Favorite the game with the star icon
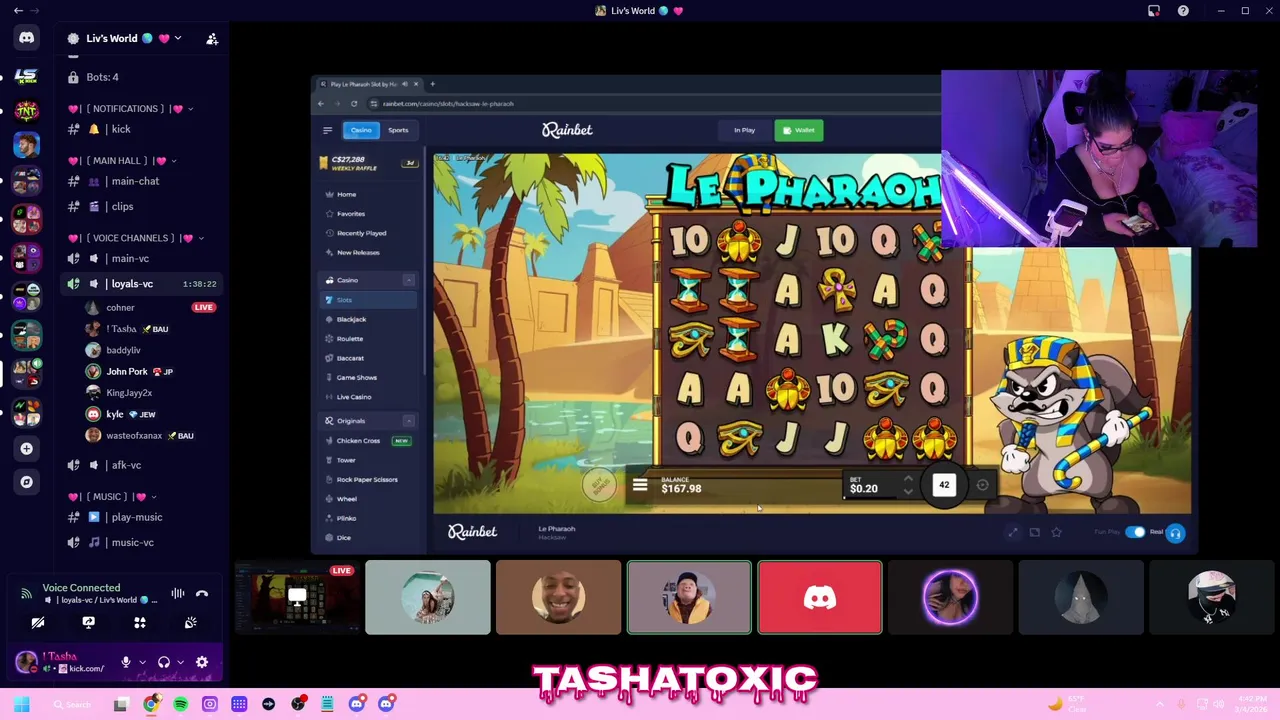This screenshot has height=720, width=1280. pos(1056,532)
